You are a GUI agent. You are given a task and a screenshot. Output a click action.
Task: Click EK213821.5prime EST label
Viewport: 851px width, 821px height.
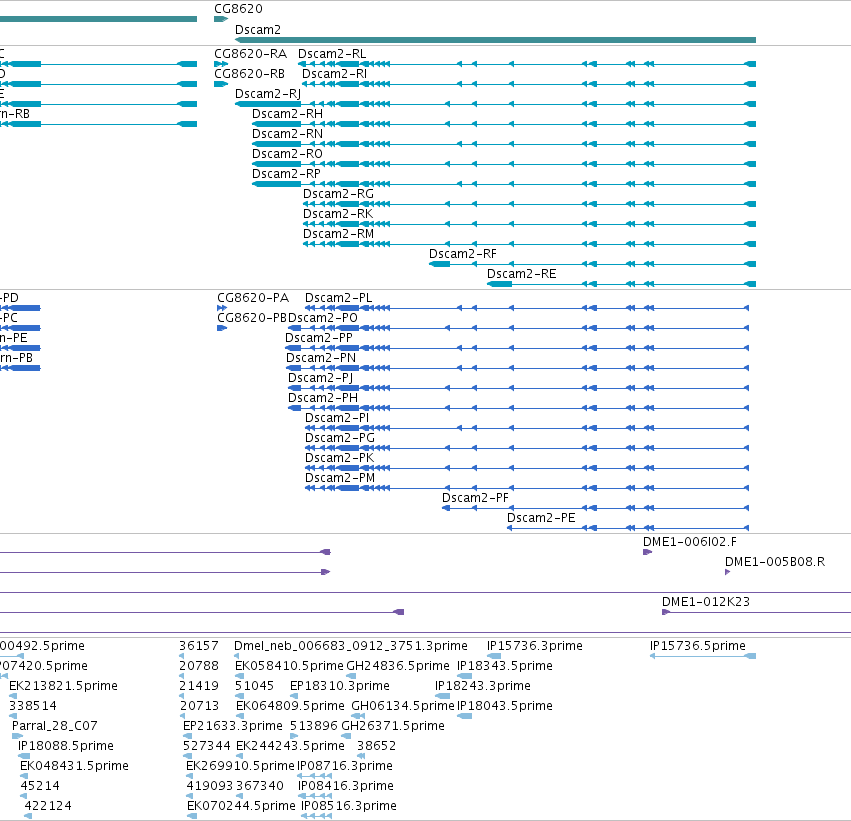[63, 686]
